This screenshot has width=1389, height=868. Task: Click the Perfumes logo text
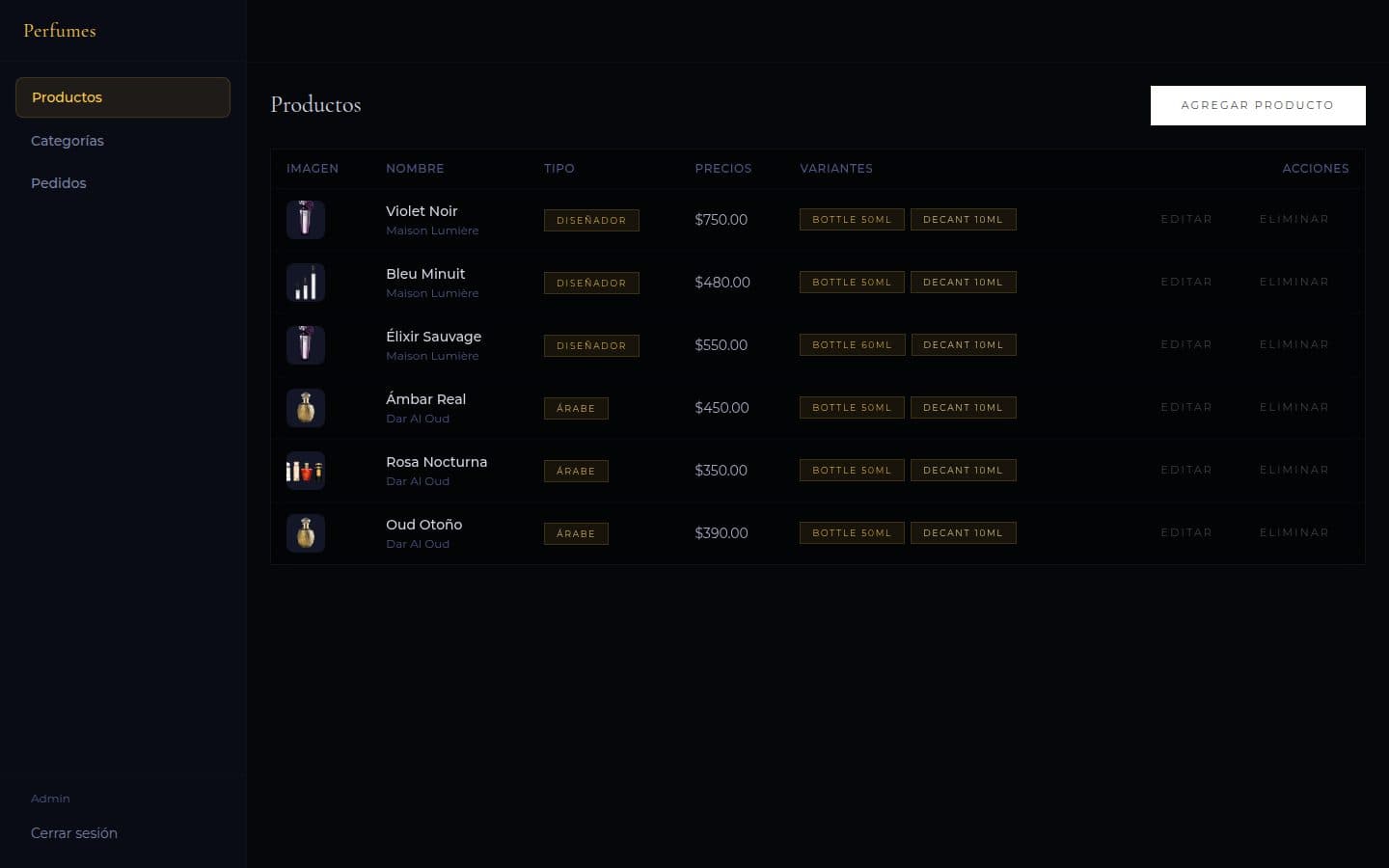[x=60, y=31]
